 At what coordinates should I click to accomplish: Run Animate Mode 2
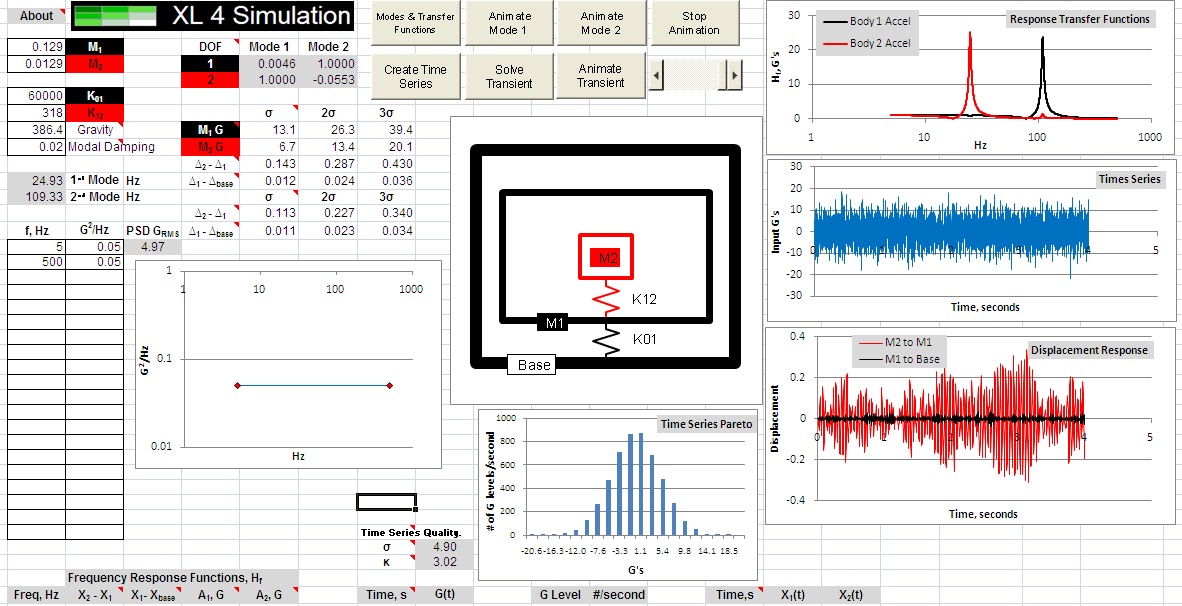pyautogui.click(x=601, y=22)
